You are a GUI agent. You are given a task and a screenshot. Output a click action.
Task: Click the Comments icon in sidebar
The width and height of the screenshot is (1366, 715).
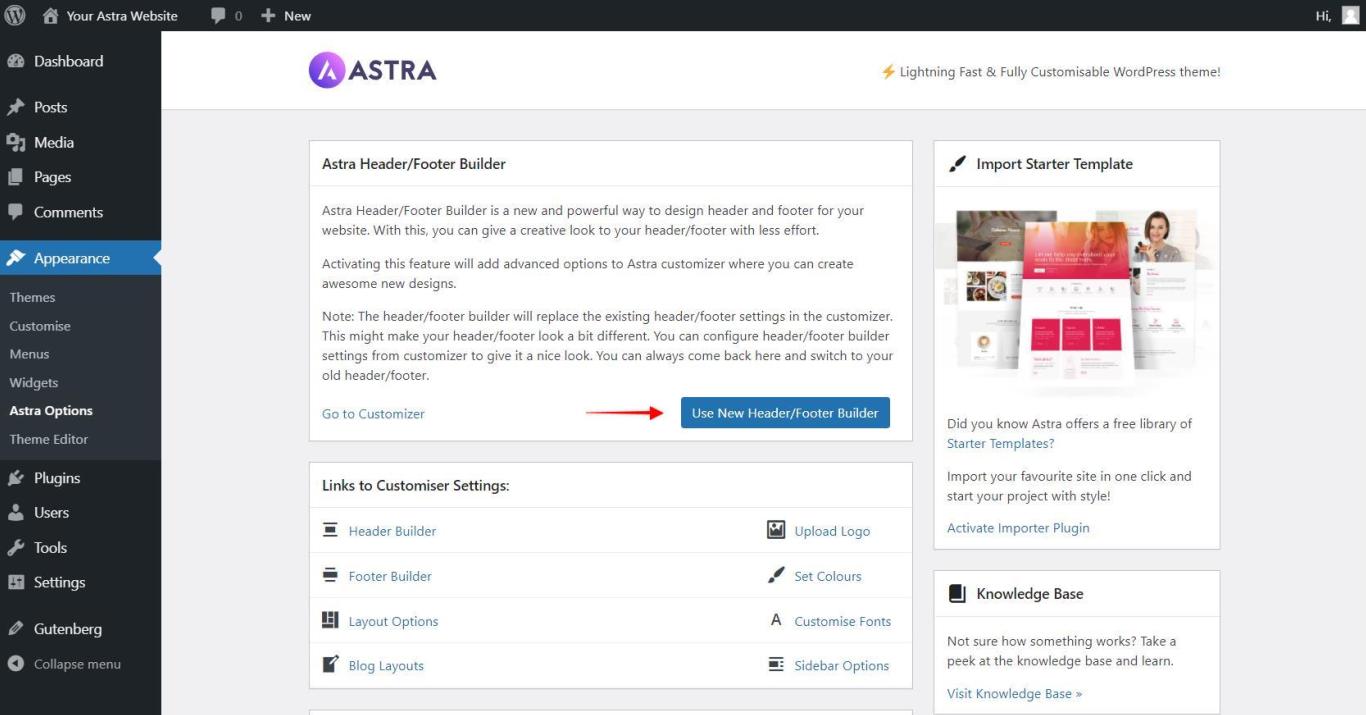[x=15, y=212]
